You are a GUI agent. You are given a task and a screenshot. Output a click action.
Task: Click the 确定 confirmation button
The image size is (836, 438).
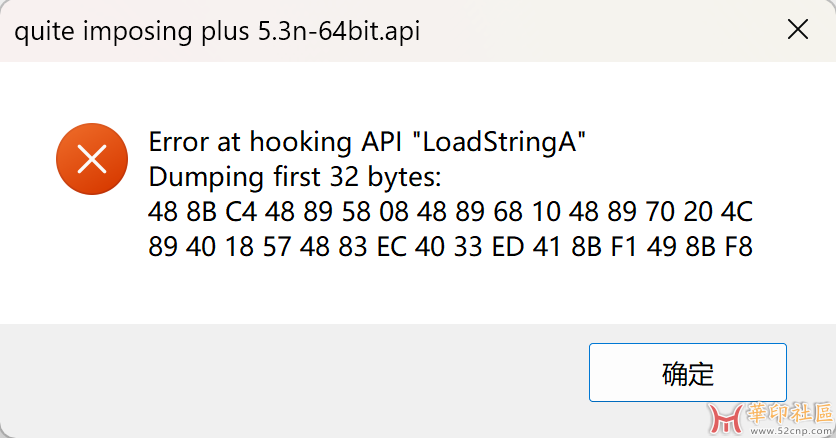click(x=687, y=373)
